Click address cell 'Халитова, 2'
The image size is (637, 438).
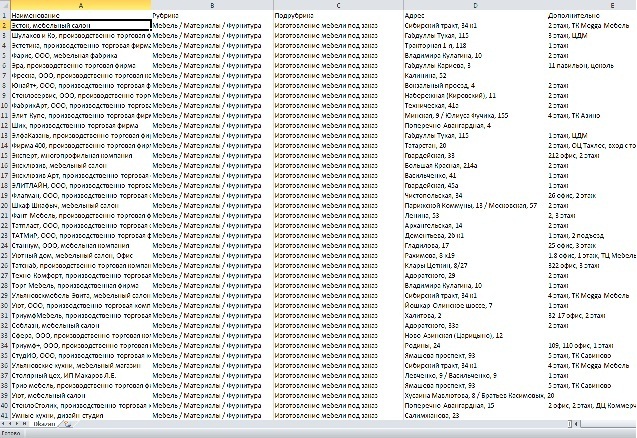tap(475, 315)
